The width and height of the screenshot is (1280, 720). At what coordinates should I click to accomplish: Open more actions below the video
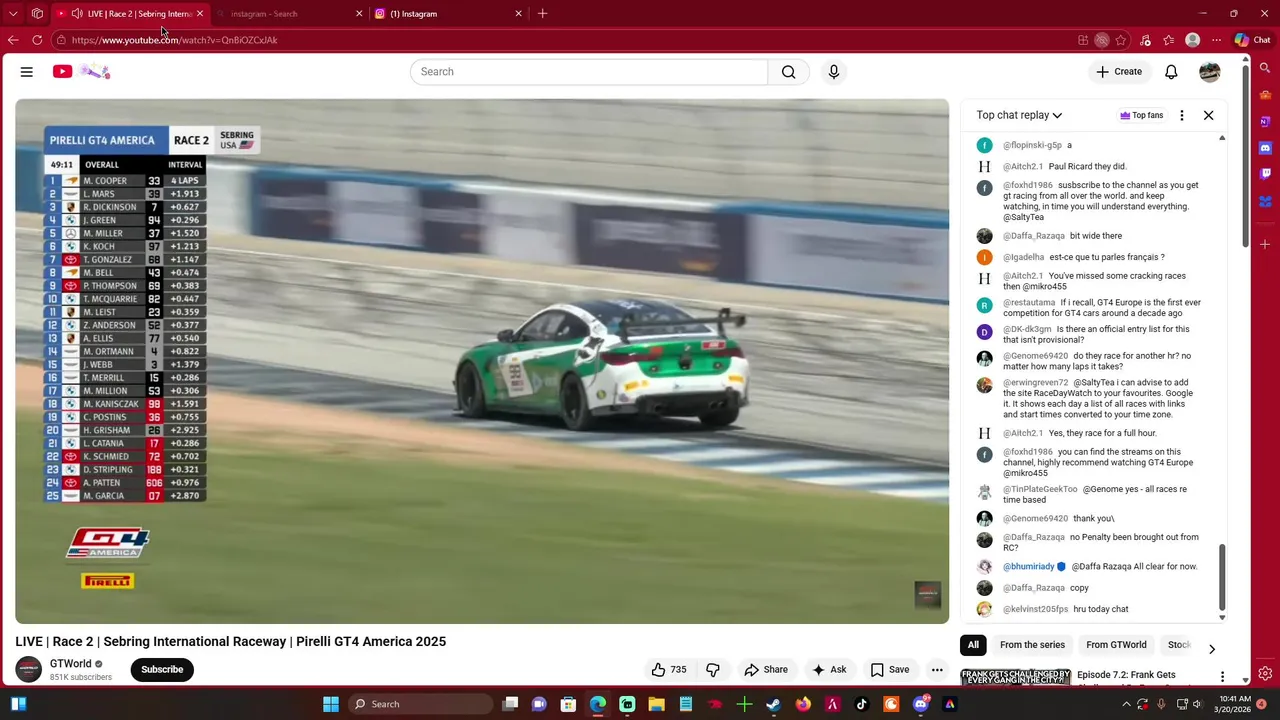(x=937, y=670)
